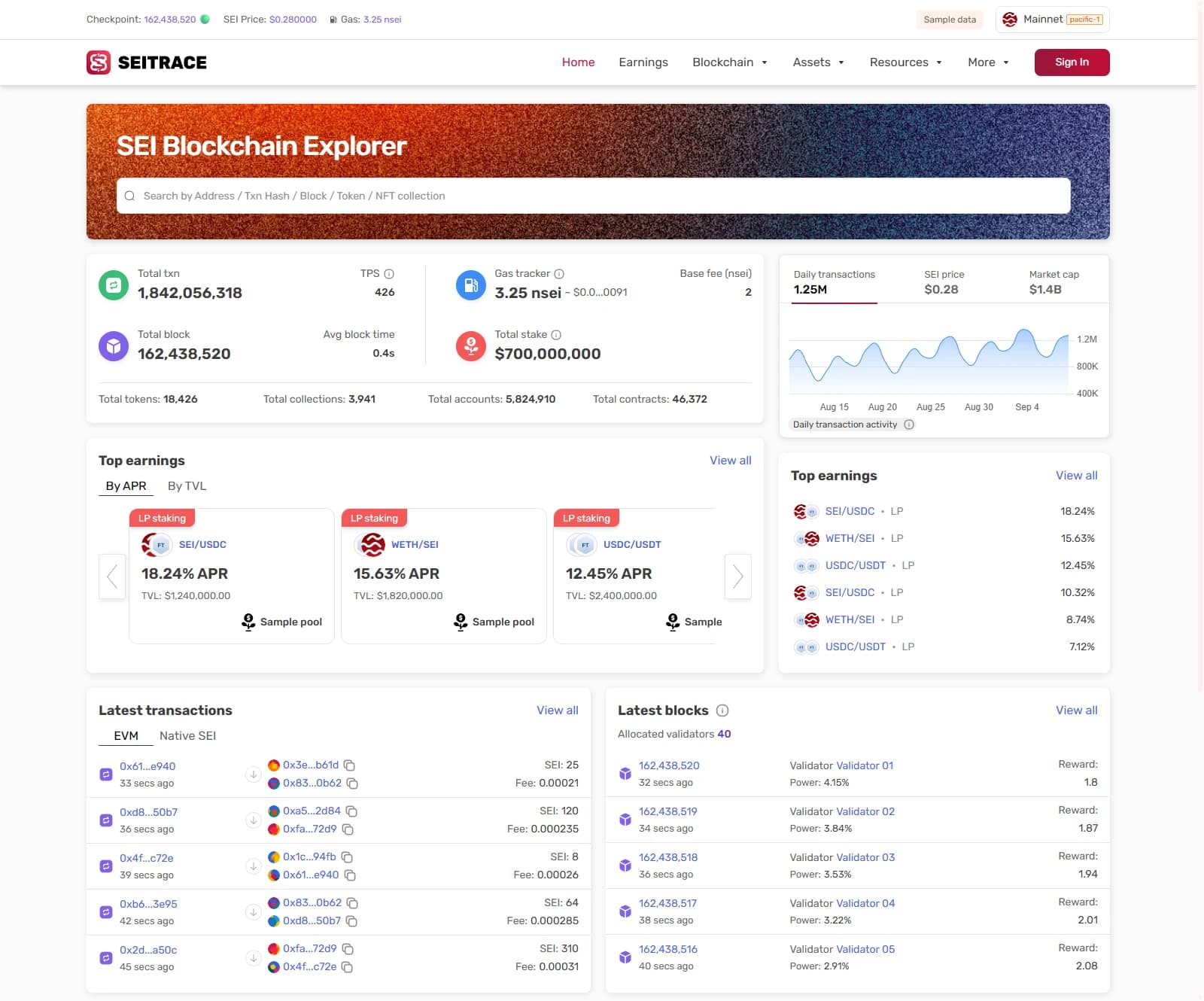View all in main Top earnings panel
The image size is (1204, 1001).
click(x=730, y=461)
